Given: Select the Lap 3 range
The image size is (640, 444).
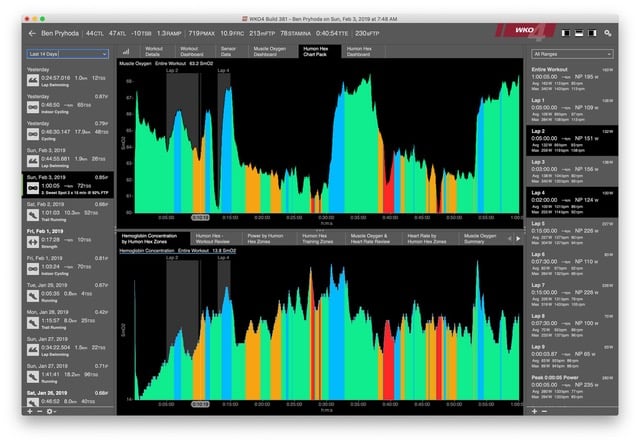Looking at the screenshot, I should (572, 171).
